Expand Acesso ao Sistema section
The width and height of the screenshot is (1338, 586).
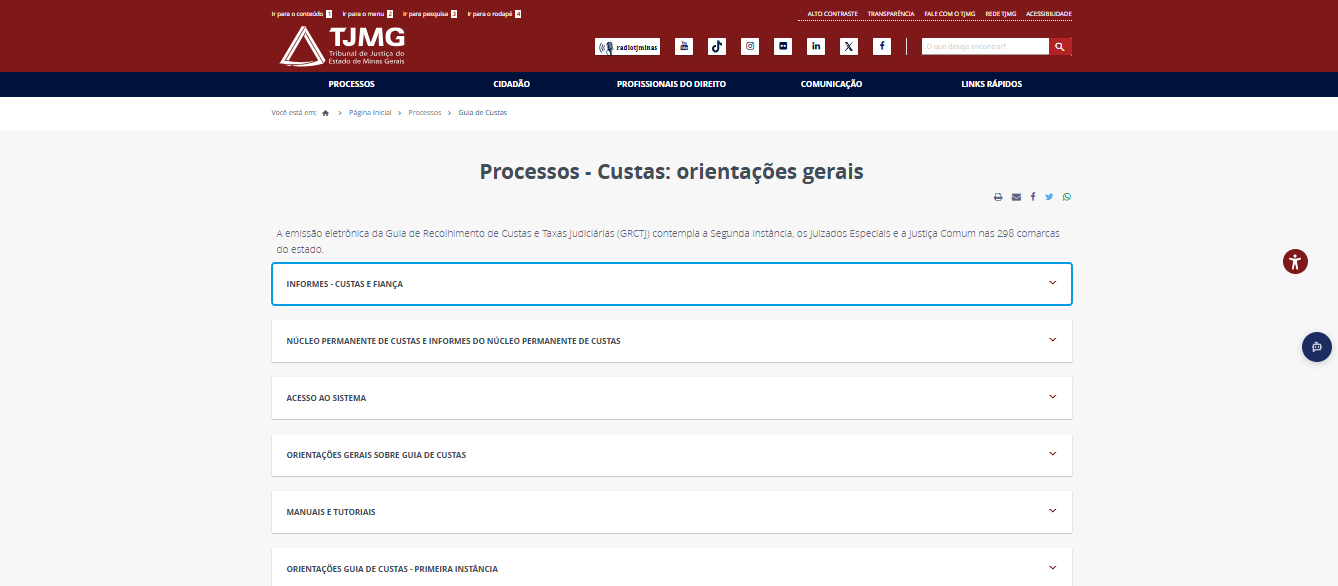pos(672,398)
